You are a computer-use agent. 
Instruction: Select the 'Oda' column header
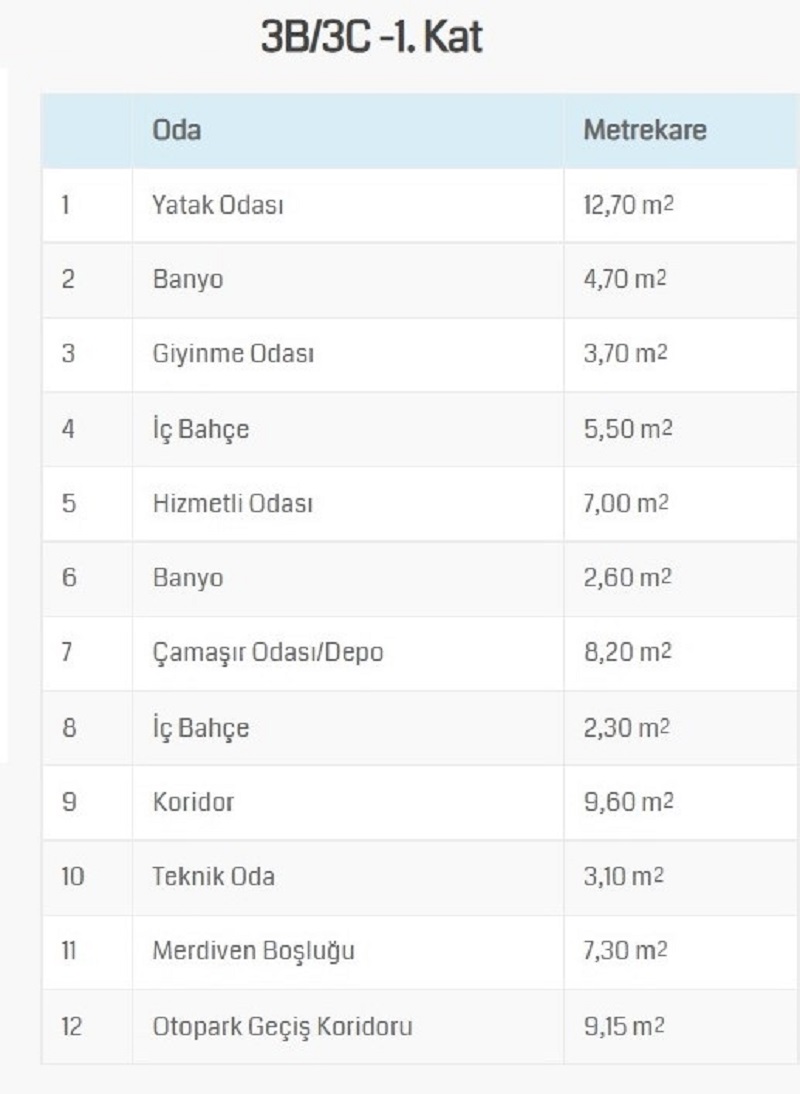coord(176,130)
